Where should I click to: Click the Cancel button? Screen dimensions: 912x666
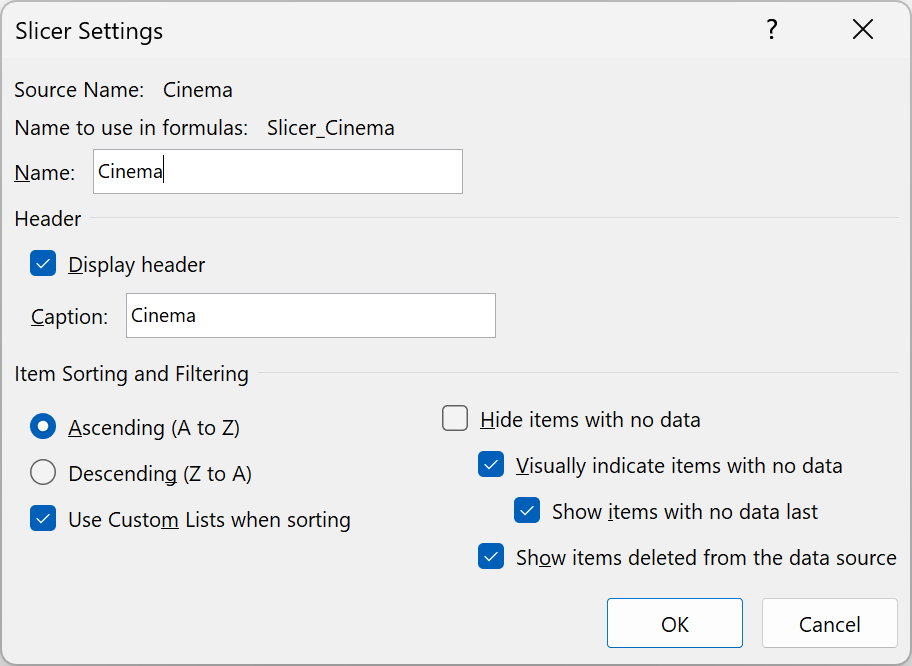click(x=829, y=623)
